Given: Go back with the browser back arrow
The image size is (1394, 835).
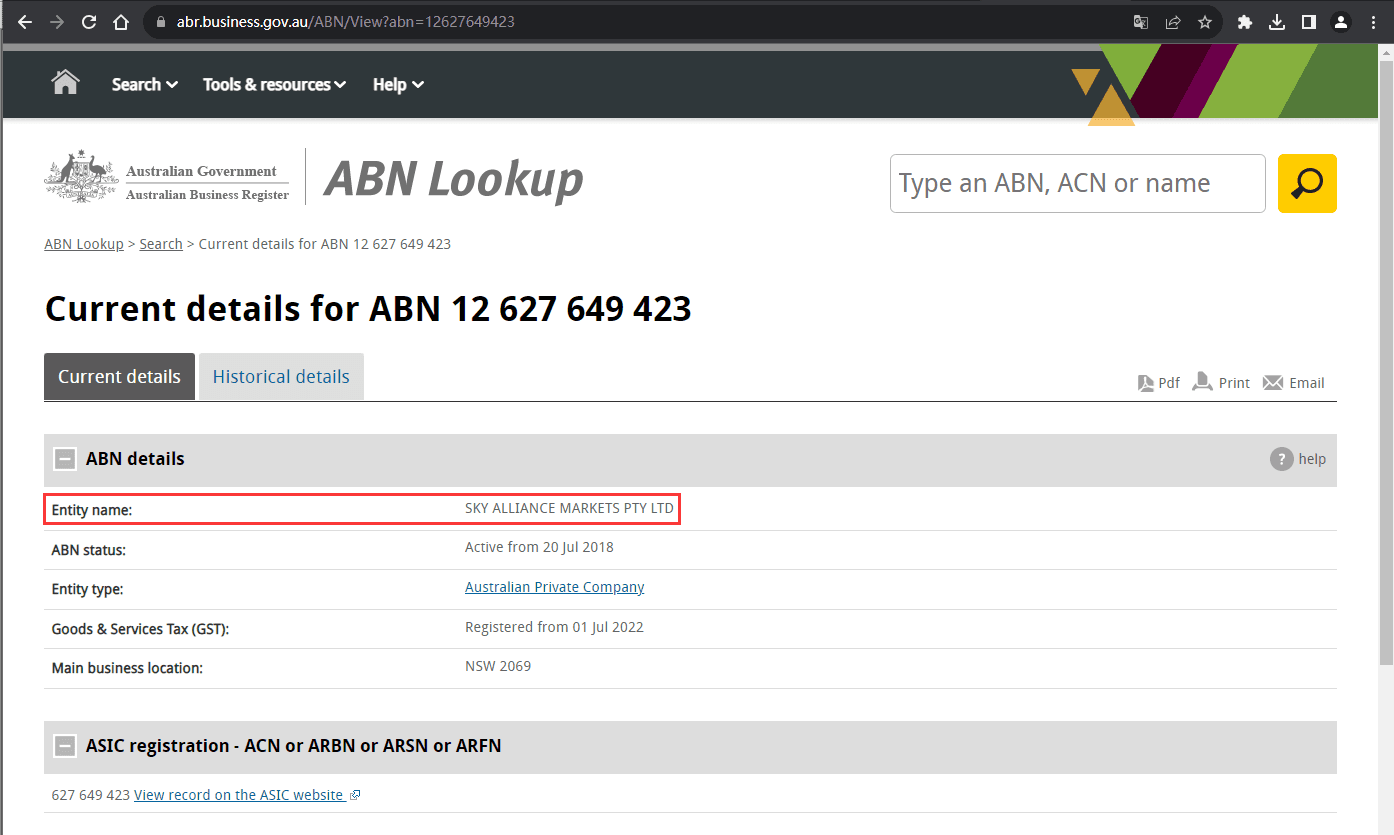Looking at the screenshot, I should pos(25,21).
